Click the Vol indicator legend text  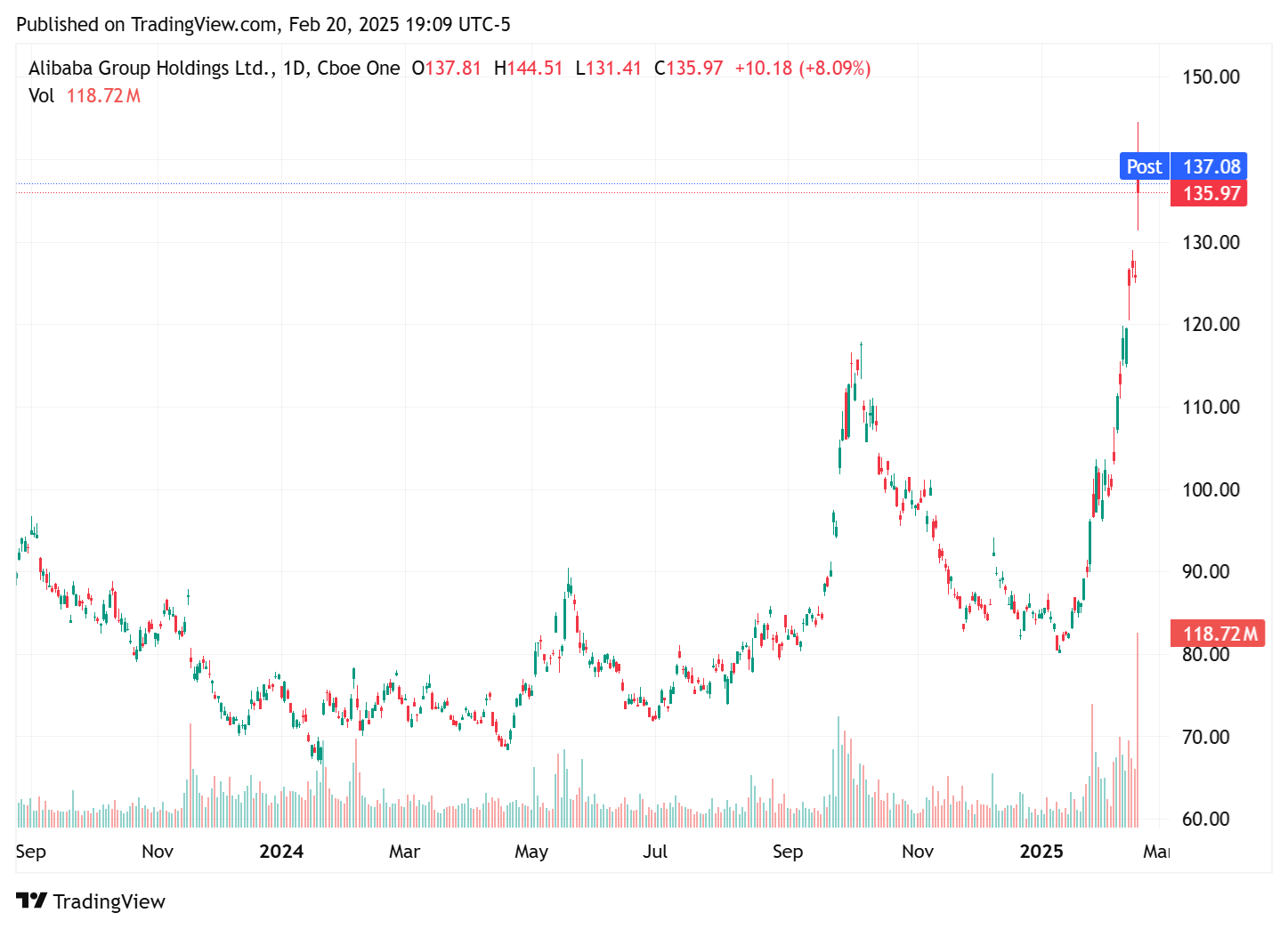point(41,95)
